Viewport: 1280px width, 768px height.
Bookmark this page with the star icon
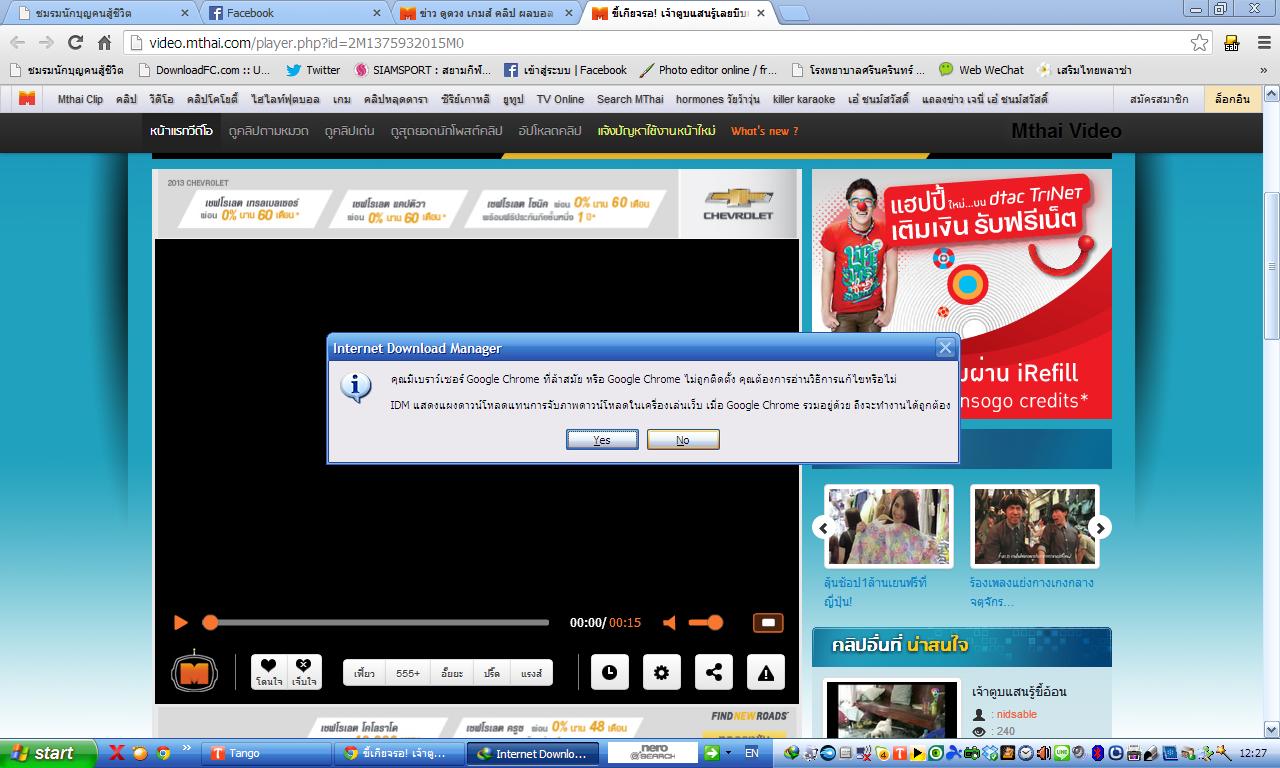pos(1200,43)
